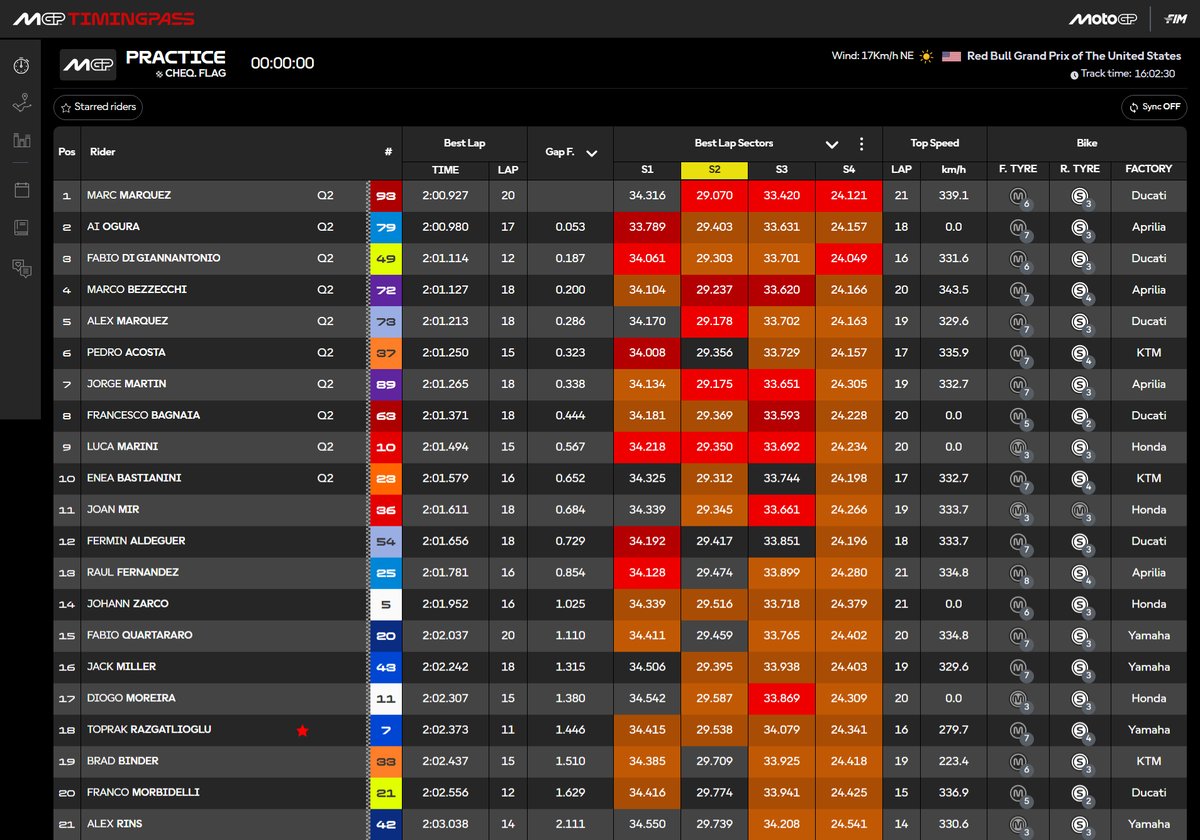Viewport: 1200px width, 840px height.
Task: Sort by best lap TIME column header
Action: [x=445, y=170]
